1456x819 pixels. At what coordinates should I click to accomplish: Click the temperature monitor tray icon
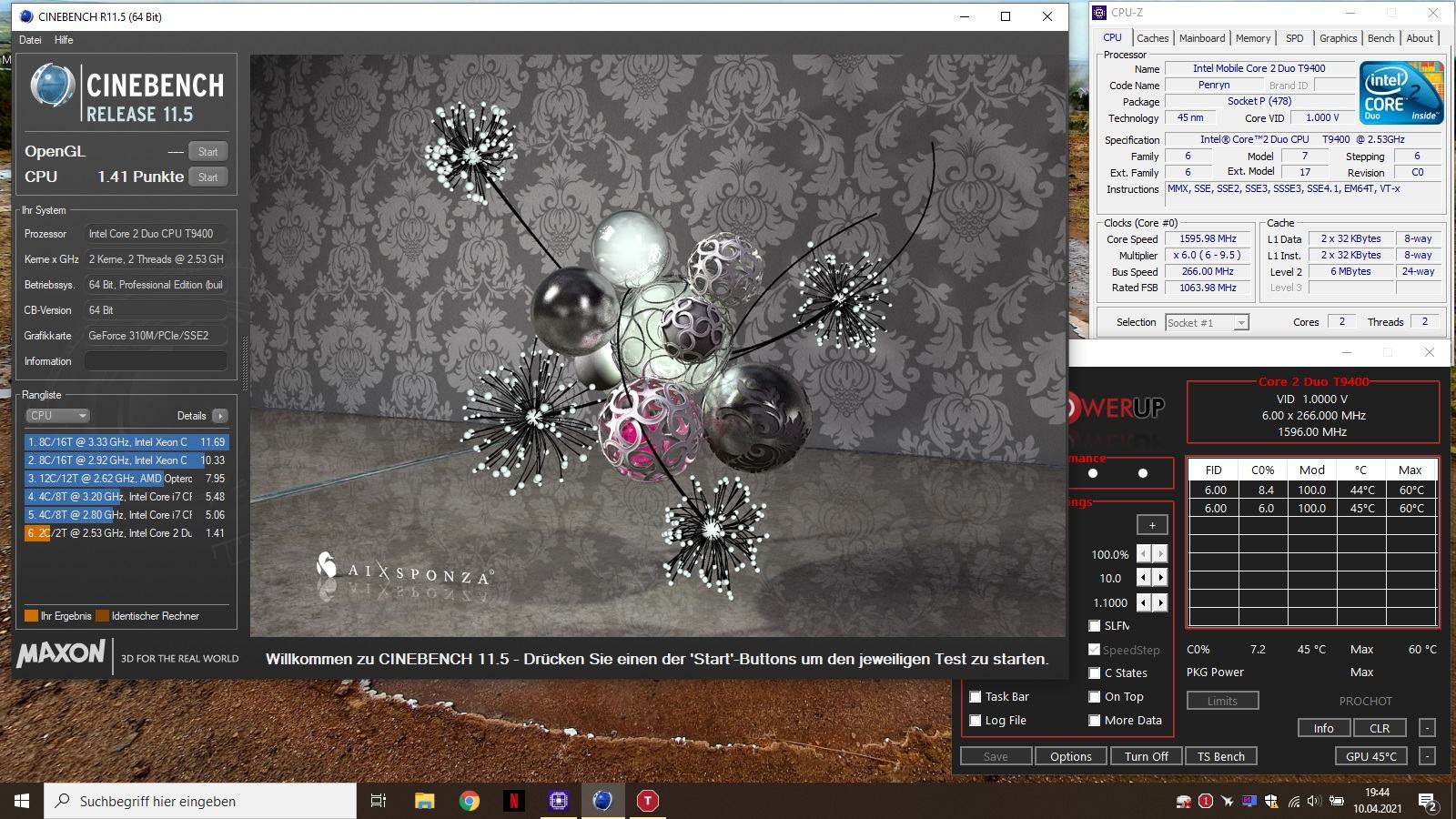click(x=1249, y=802)
